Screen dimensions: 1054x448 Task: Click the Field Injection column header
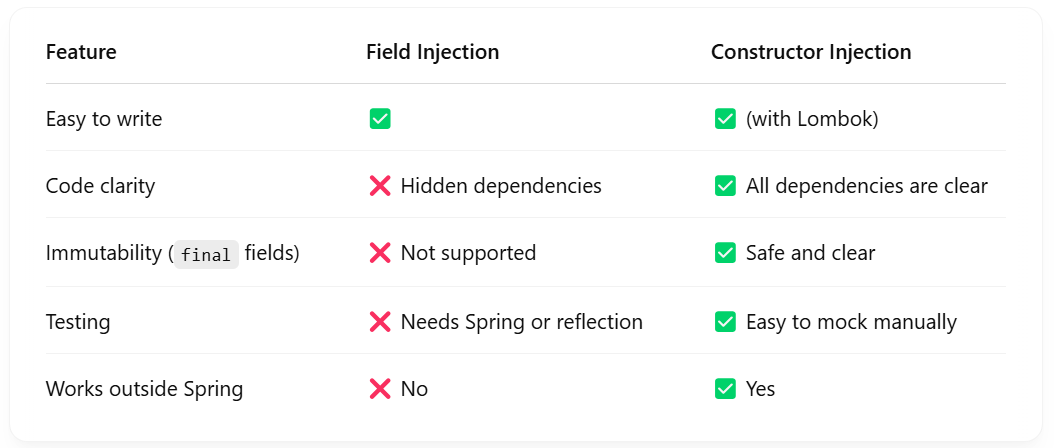[432, 52]
